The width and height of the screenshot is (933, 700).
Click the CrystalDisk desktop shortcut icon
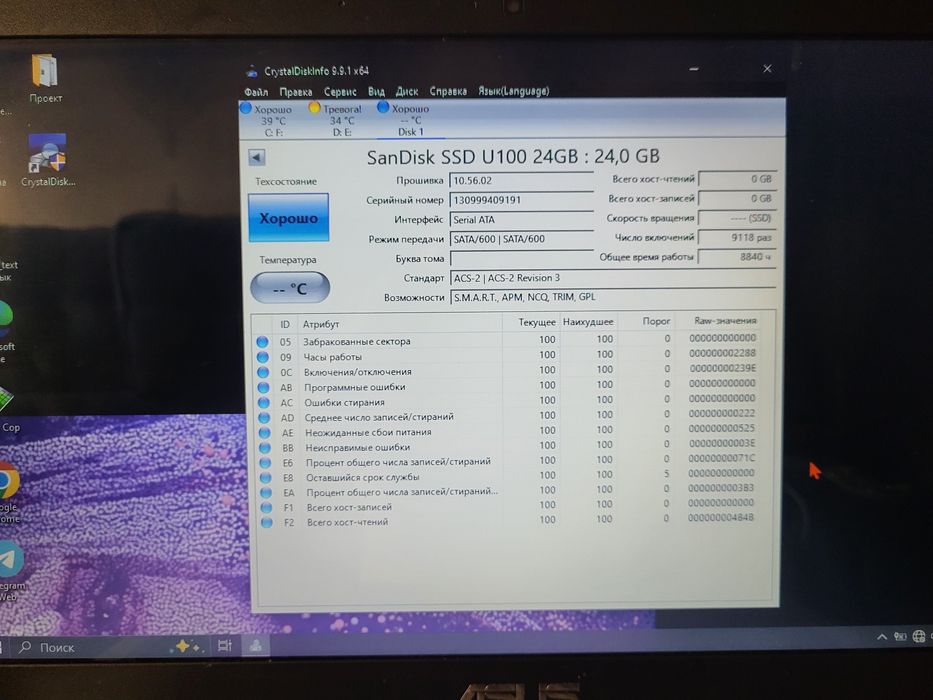click(48, 160)
